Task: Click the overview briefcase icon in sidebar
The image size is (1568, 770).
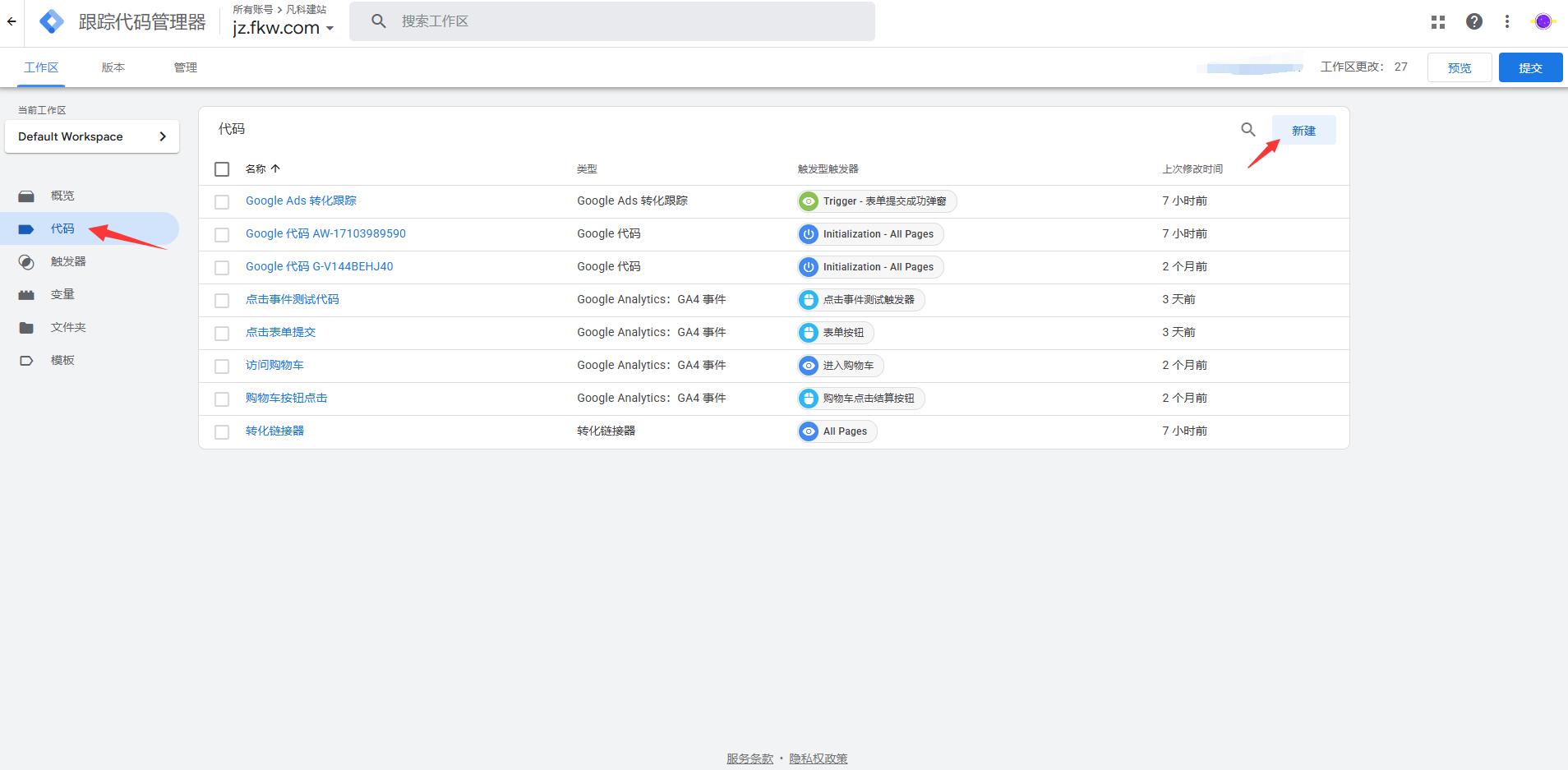Action: [26, 196]
